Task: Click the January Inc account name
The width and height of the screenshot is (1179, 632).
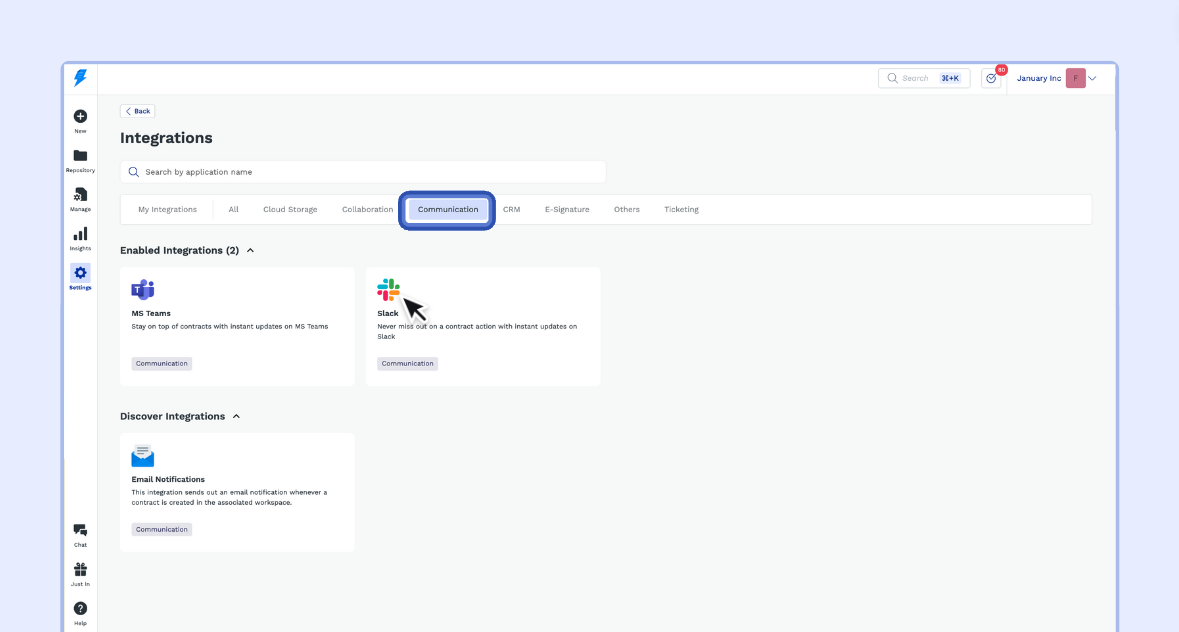Action: coord(1039,78)
